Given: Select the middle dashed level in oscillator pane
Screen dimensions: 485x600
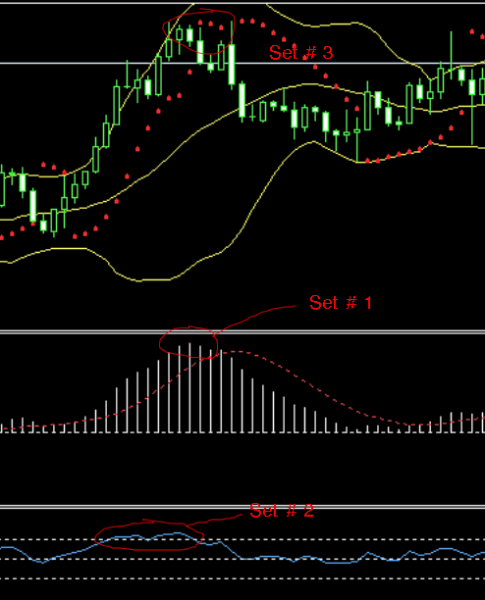Looking at the screenshot, I should click(242, 559).
